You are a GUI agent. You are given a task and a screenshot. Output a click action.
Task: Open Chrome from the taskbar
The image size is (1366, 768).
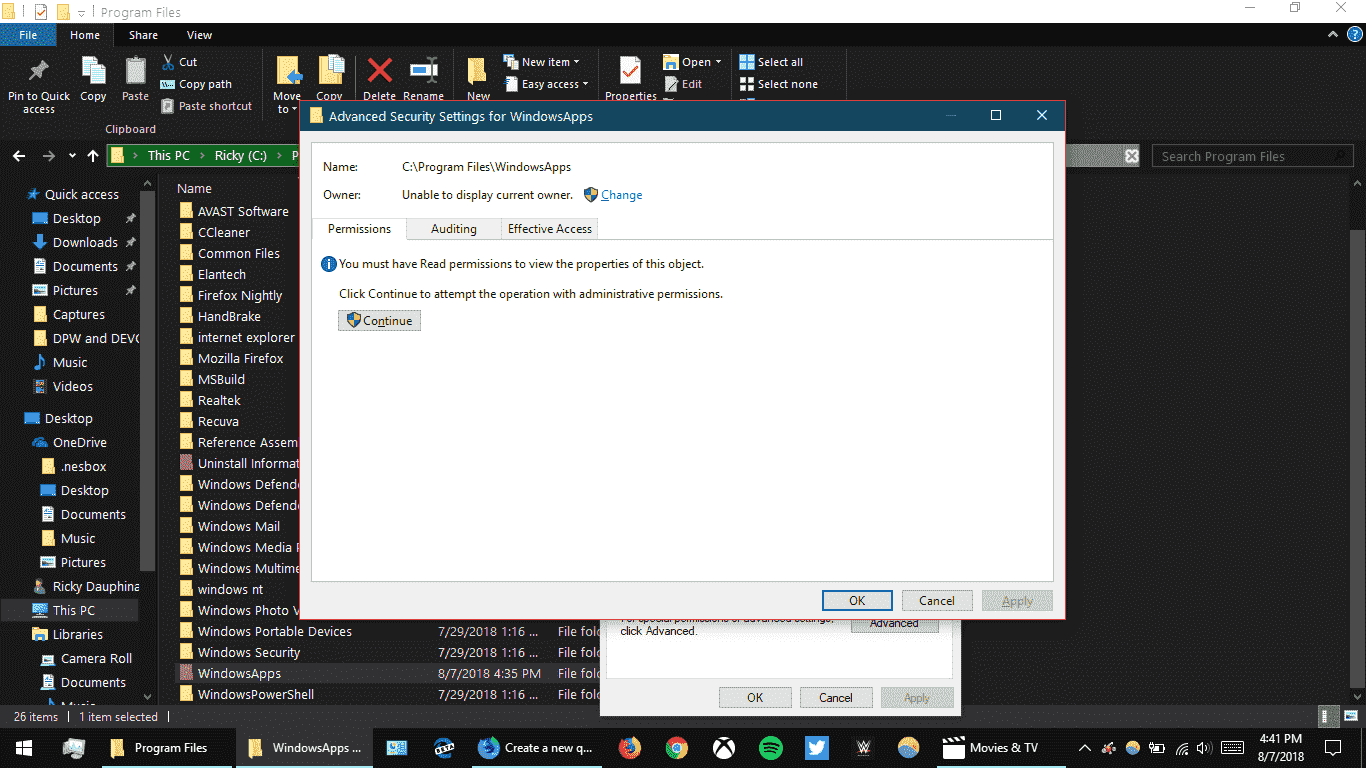(x=677, y=747)
